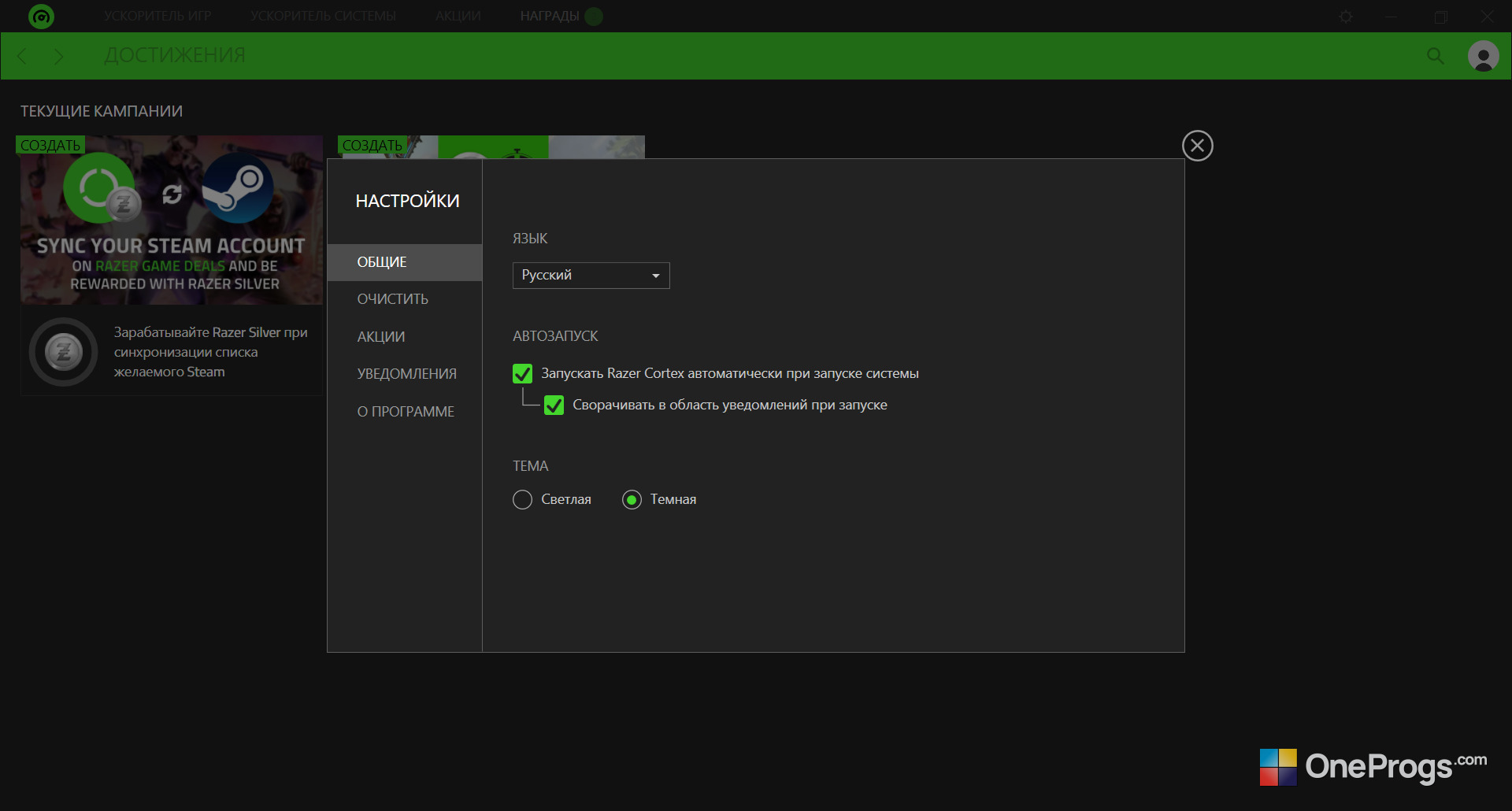This screenshot has width=1512, height=811.
Task: Click the Razer Silver coin icon
Action: pyautogui.click(x=64, y=352)
